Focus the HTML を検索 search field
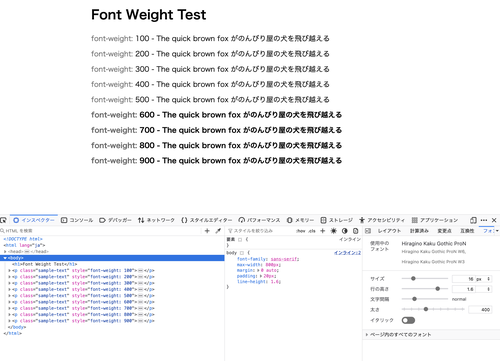This screenshot has width=500, height=361. (x=100, y=231)
